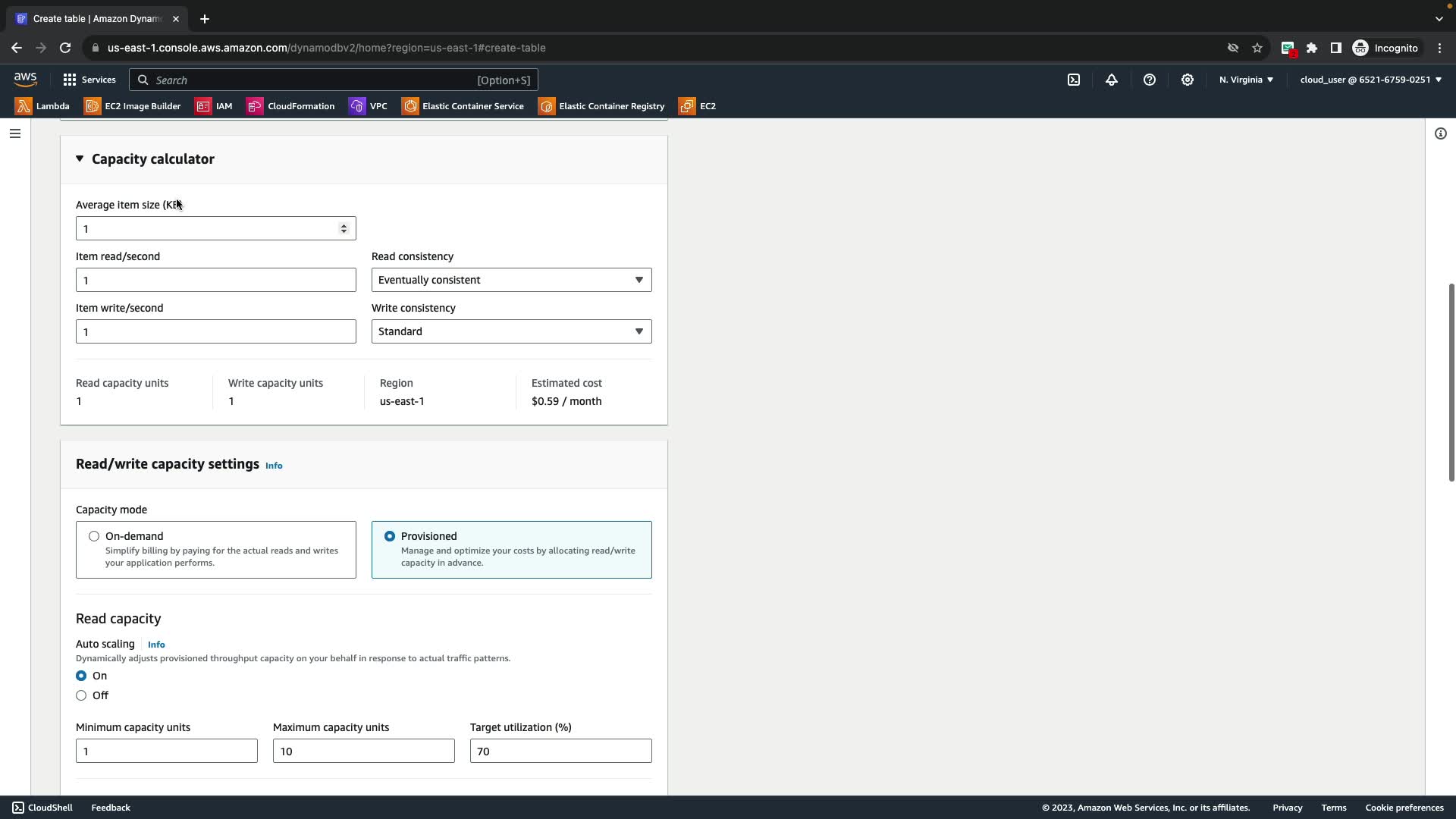
Task: Open AWS CloudShell icon in top bar
Action: tap(1074, 80)
